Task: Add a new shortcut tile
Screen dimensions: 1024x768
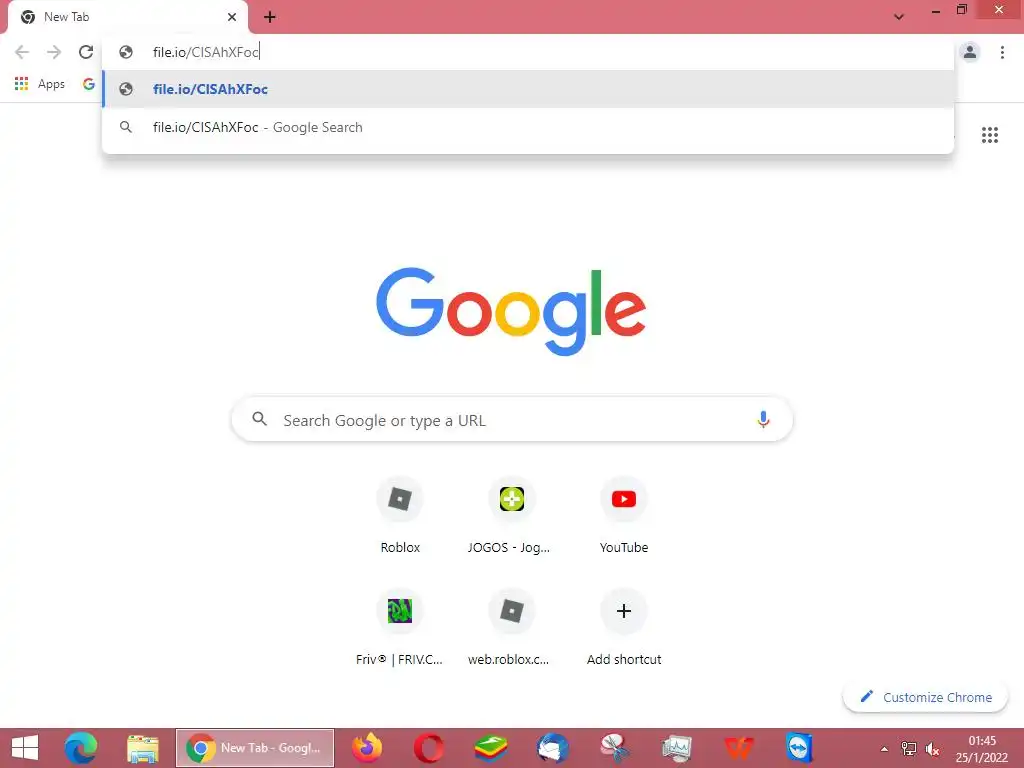Action: tap(624, 628)
